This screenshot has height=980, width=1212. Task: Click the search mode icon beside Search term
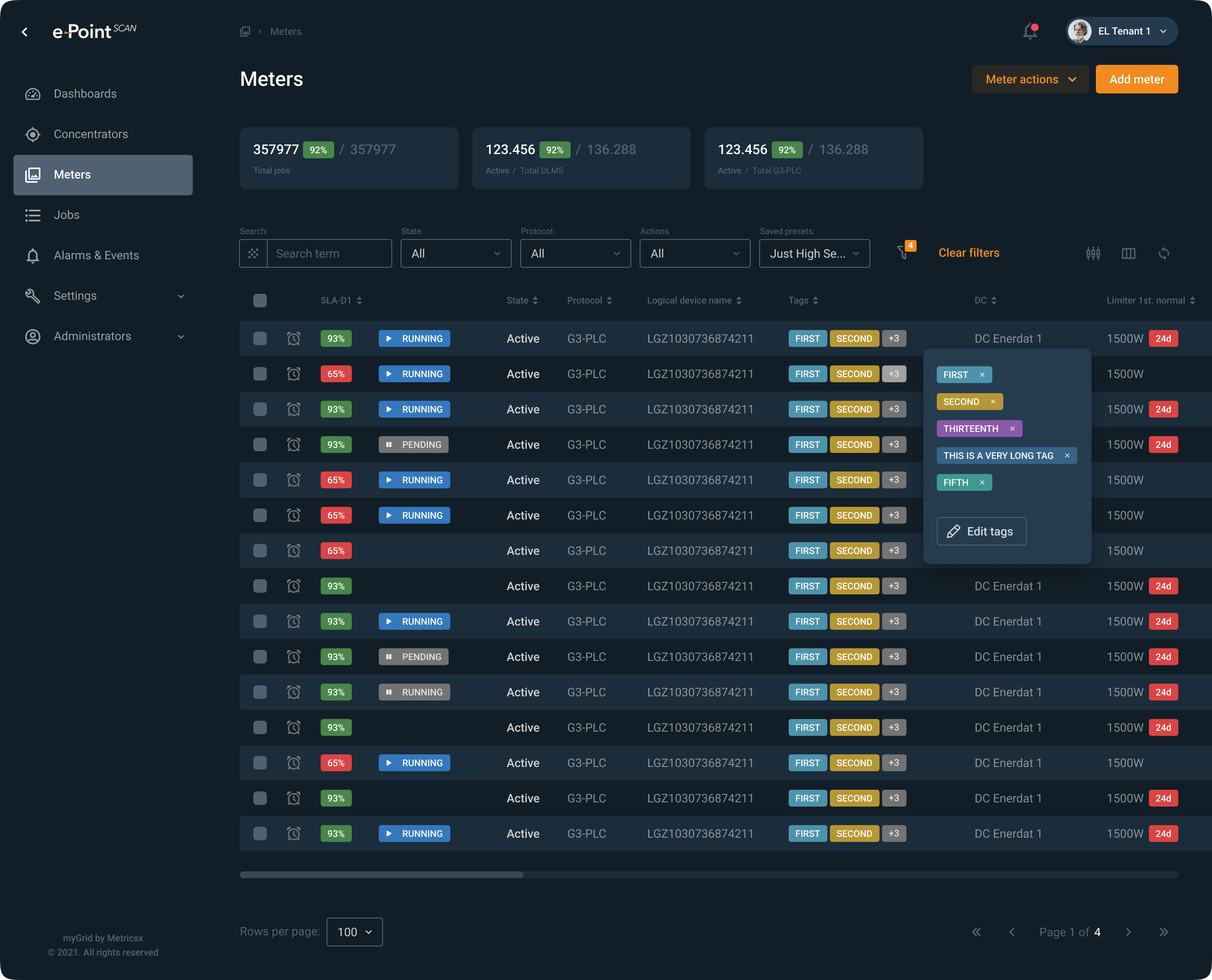pos(253,253)
